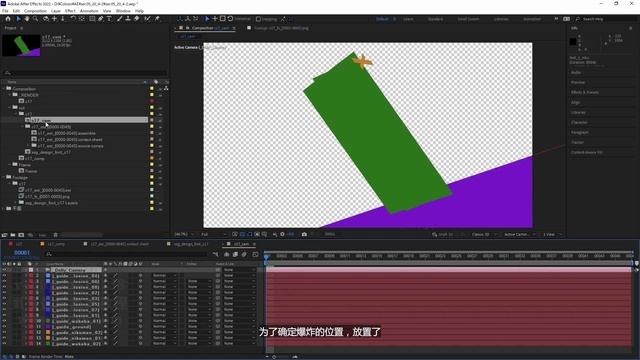Select the Clone Stamp tool

[128, 19]
